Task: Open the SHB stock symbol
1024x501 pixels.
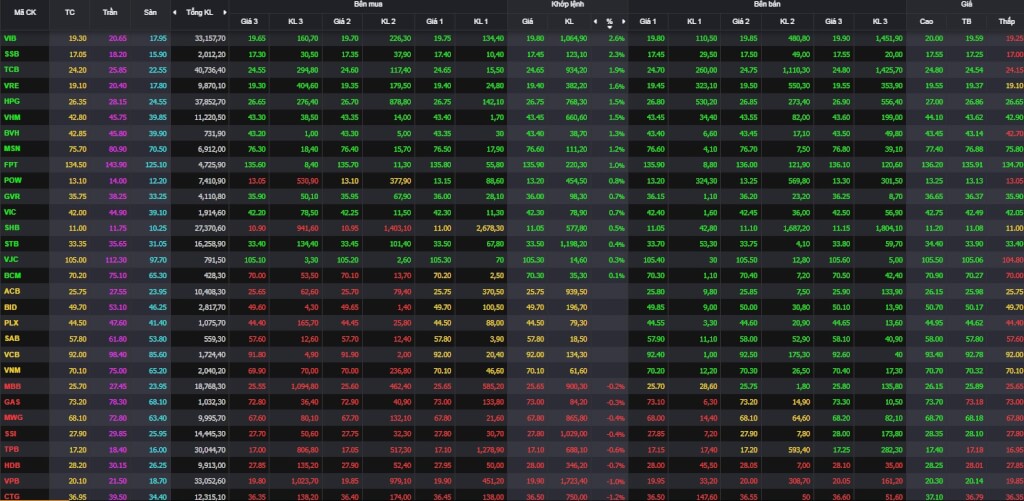Action: [x=11, y=227]
